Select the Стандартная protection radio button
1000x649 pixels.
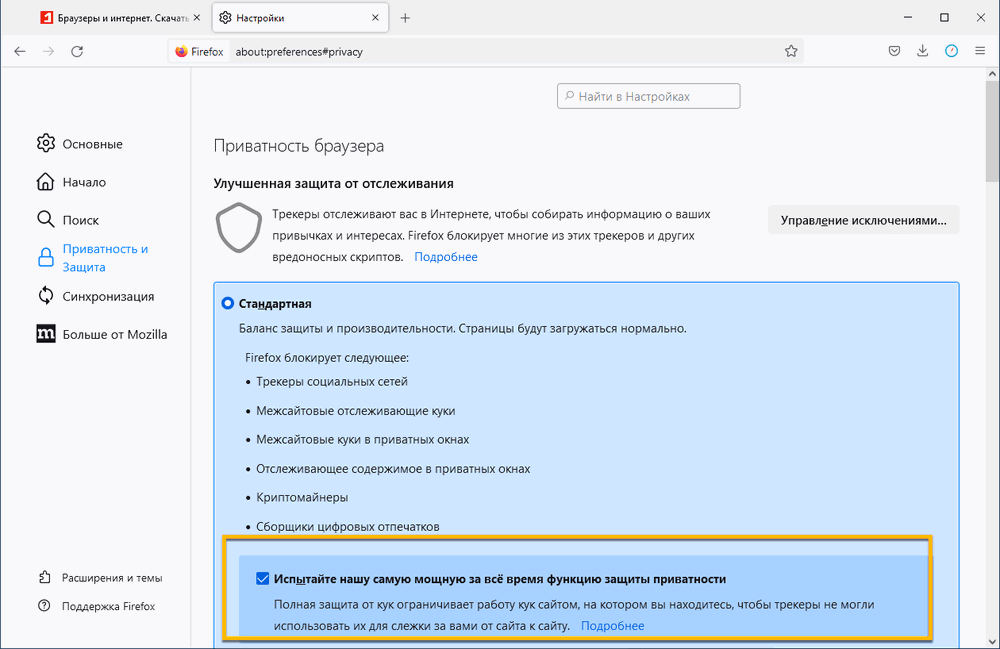228,303
